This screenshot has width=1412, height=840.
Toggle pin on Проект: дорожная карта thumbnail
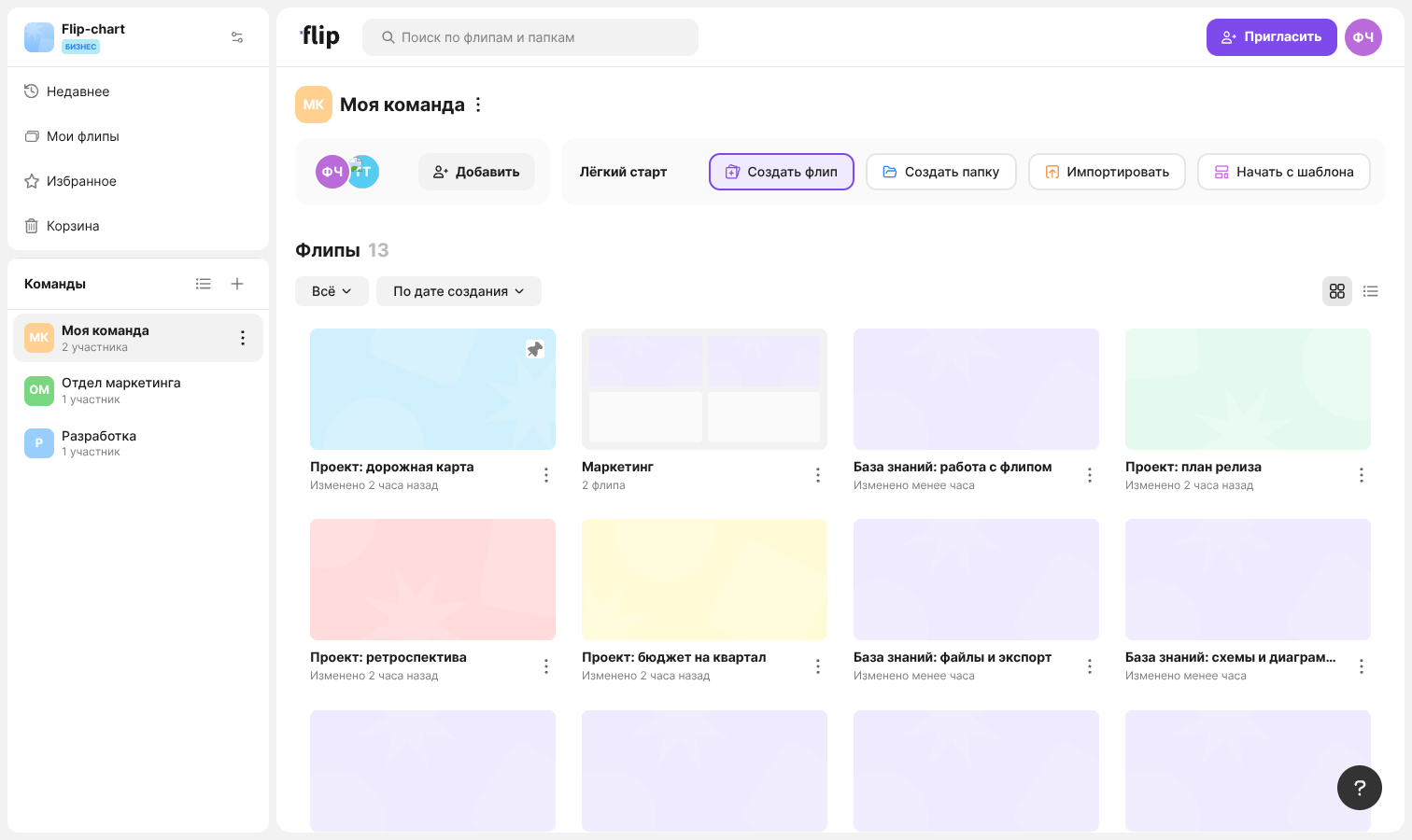[x=535, y=349]
